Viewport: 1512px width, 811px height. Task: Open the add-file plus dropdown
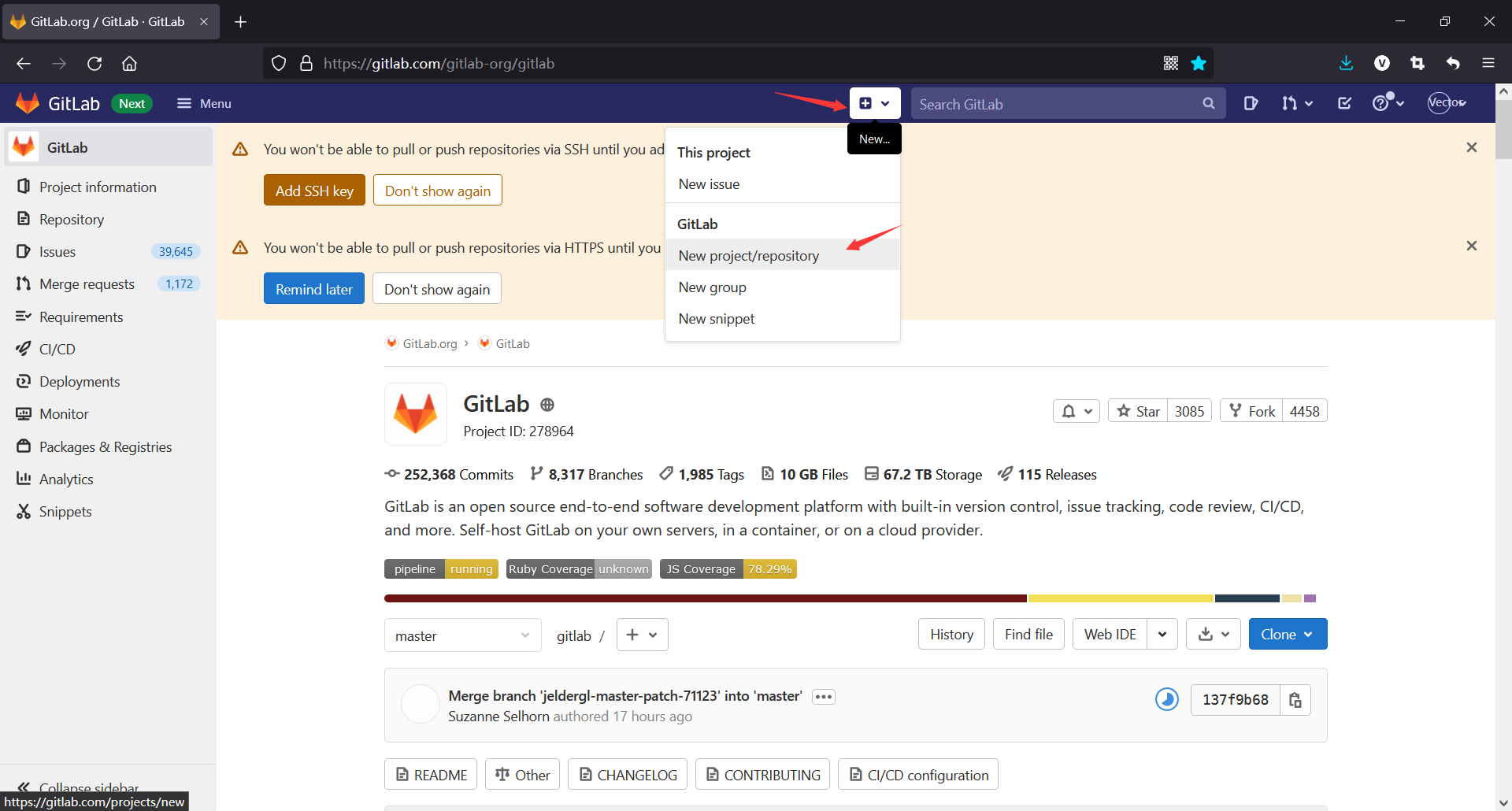[x=643, y=635]
